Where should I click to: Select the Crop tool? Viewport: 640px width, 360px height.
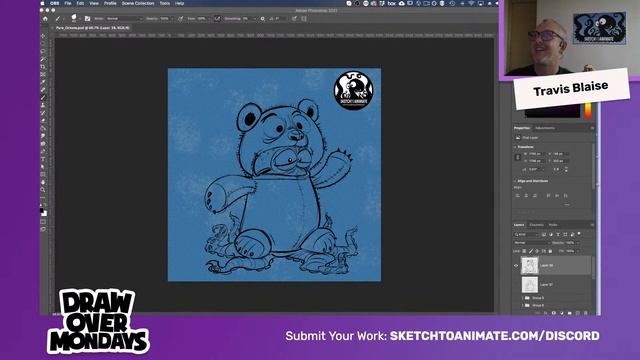coord(43,67)
